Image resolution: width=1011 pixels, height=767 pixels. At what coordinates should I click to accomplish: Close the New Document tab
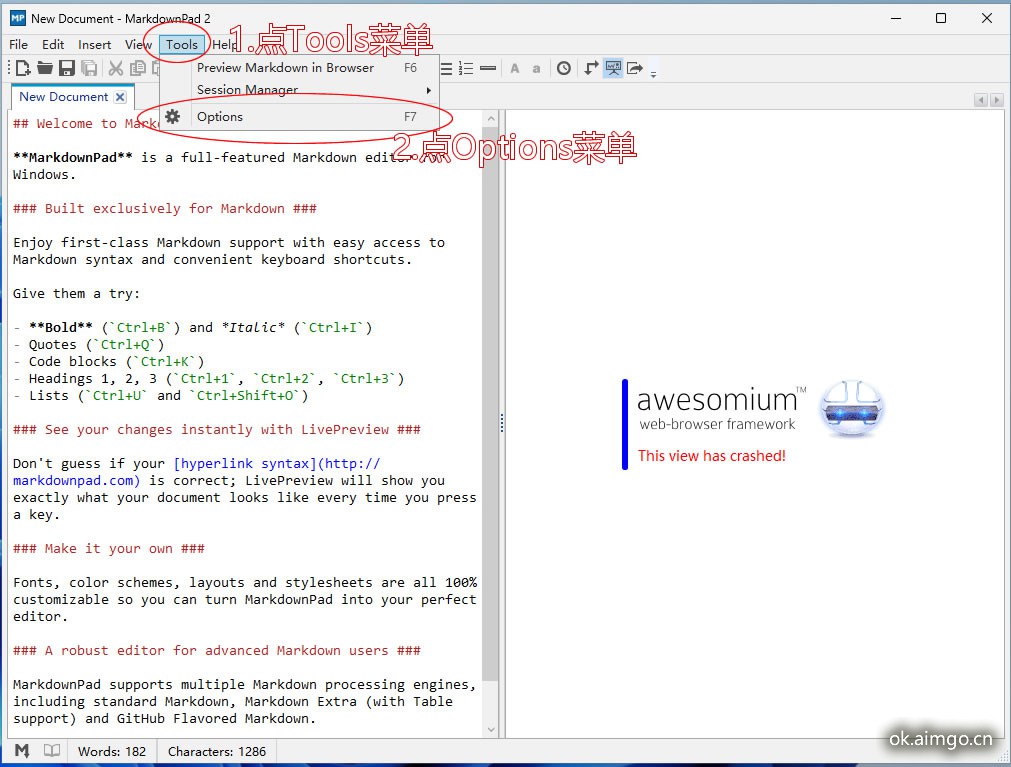coord(120,97)
